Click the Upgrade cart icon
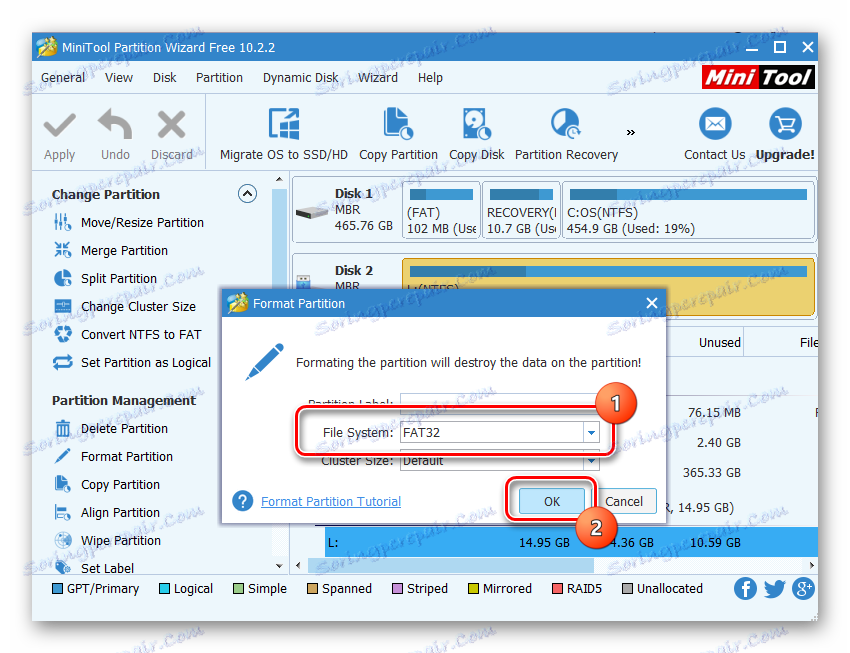The image size is (850, 653). (x=785, y=124)
